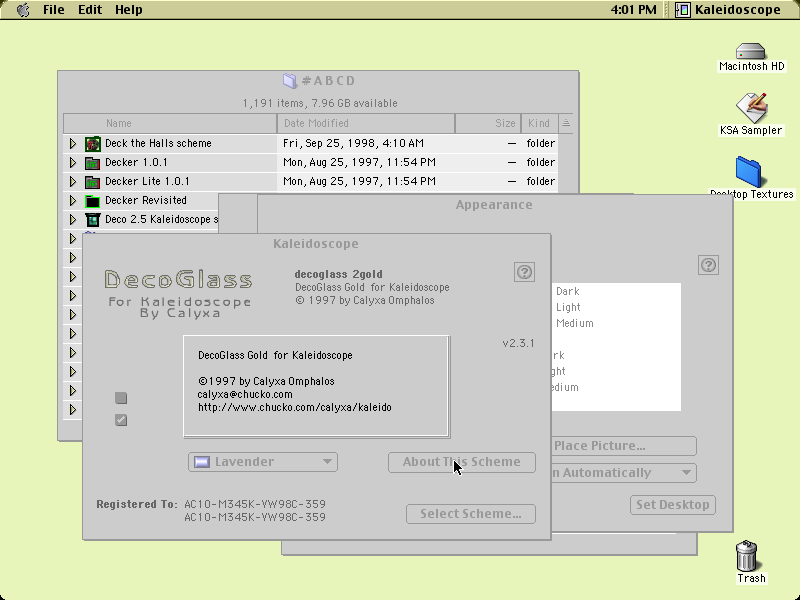Image resolution: width=800 pixels, height=600 pixels.
Task: Sort by the Kind column header
Action: coord(539,123)
